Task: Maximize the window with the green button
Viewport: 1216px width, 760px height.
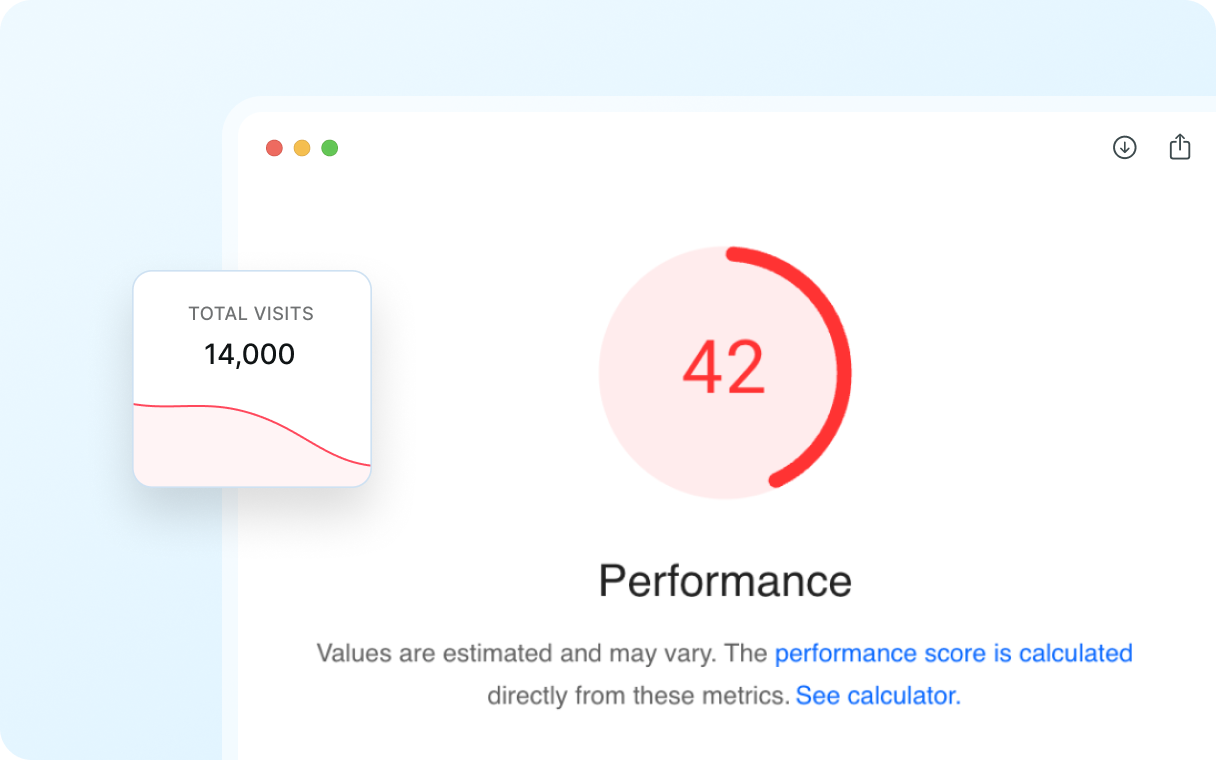Action: click(x=330, y=148)
